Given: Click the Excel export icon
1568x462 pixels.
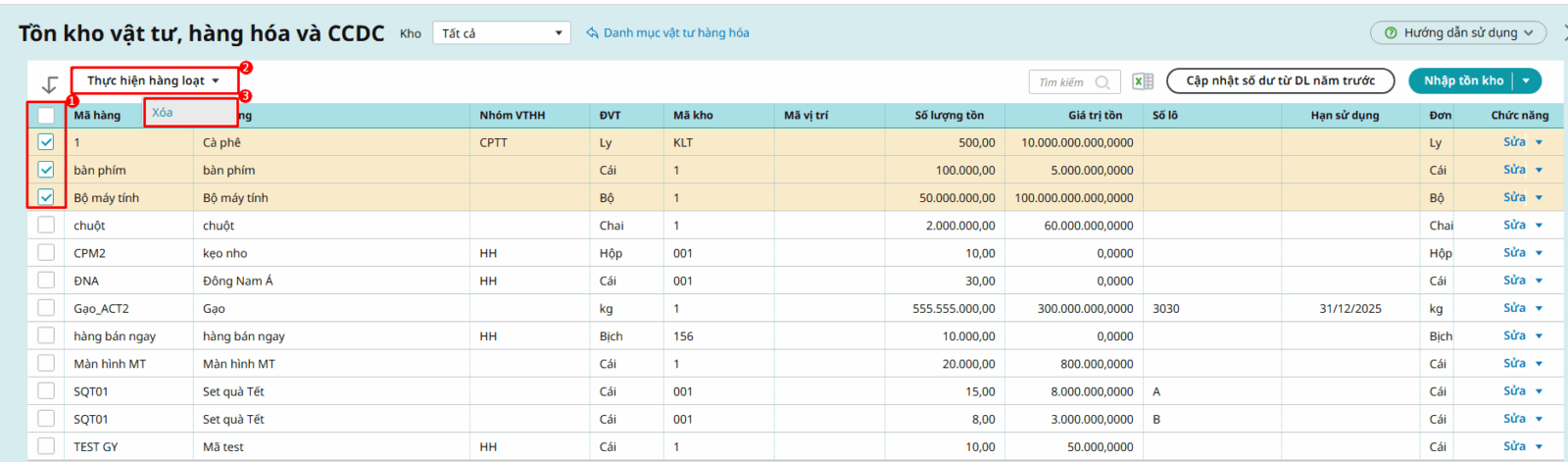Looking at the screenshot, I should (x=1143, y=81).
